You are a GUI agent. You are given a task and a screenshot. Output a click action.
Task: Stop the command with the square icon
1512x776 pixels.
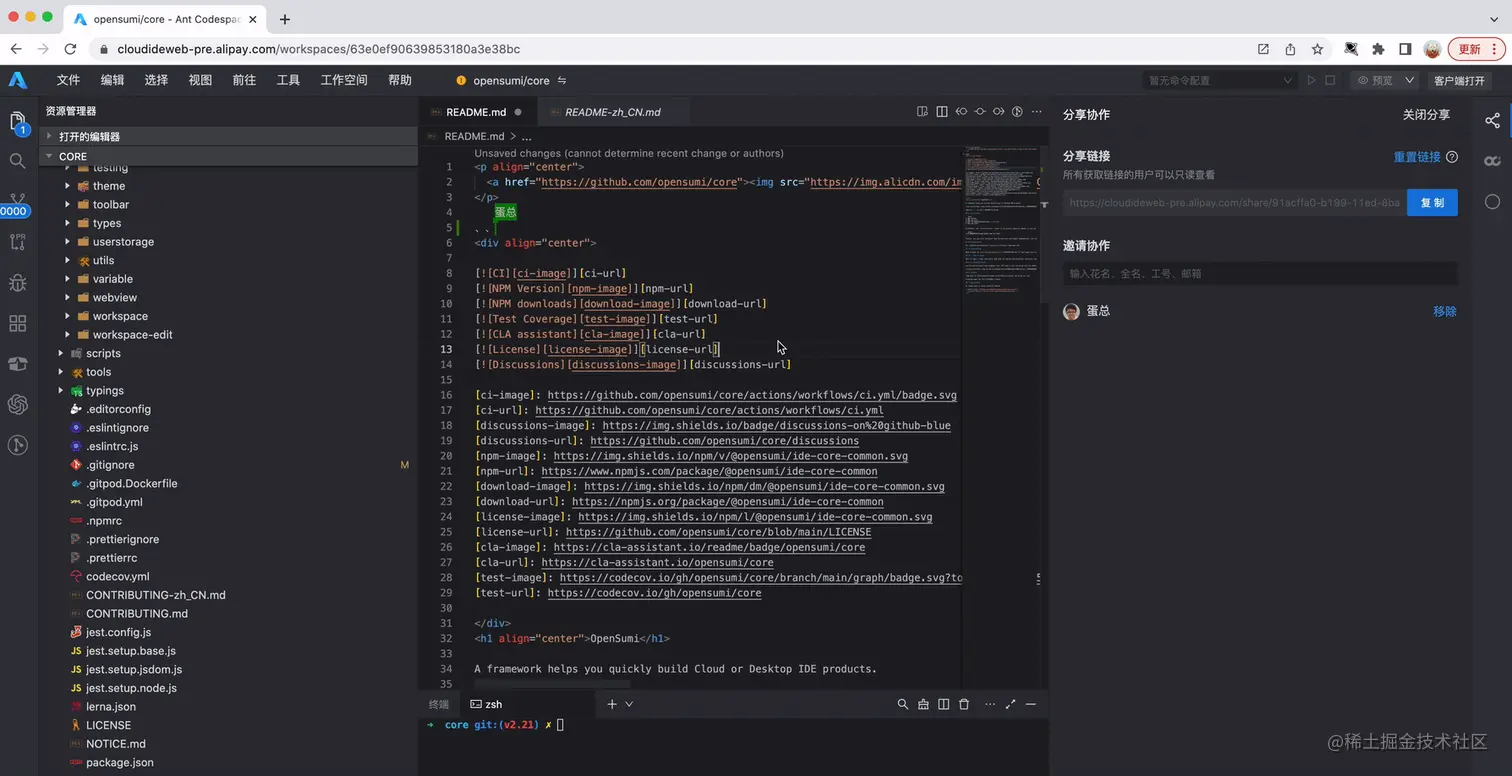point(1330,80)
